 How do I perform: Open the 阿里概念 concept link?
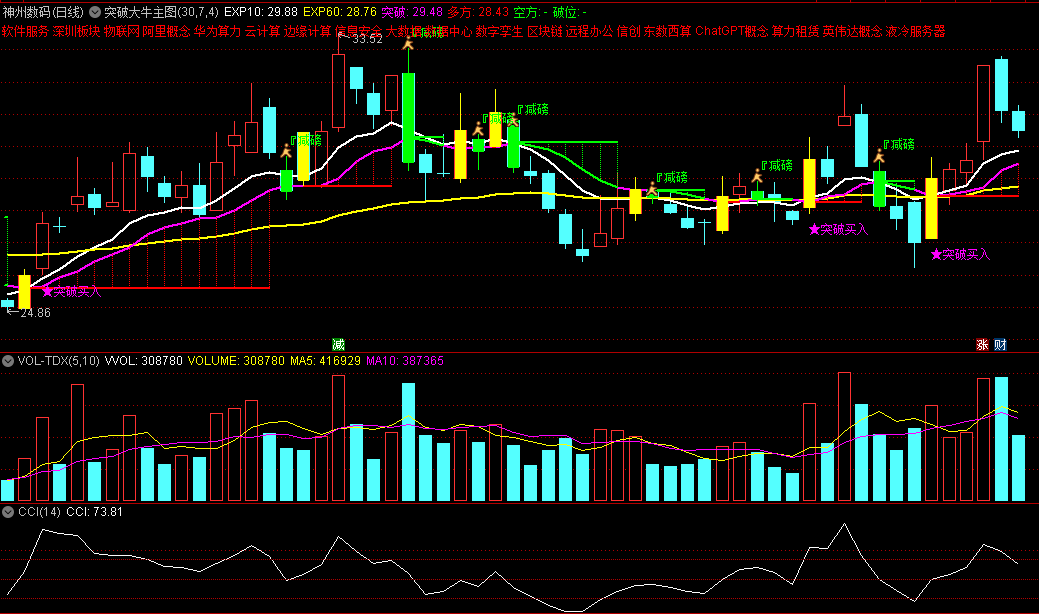(166, 31)
